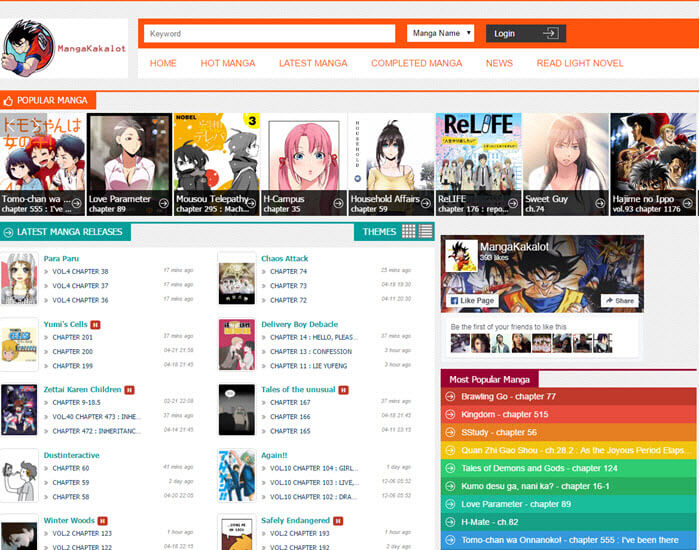Screen dimensions: 700x550
Task: Open the Chaos Attack manga title
Action: coord(284,258)
